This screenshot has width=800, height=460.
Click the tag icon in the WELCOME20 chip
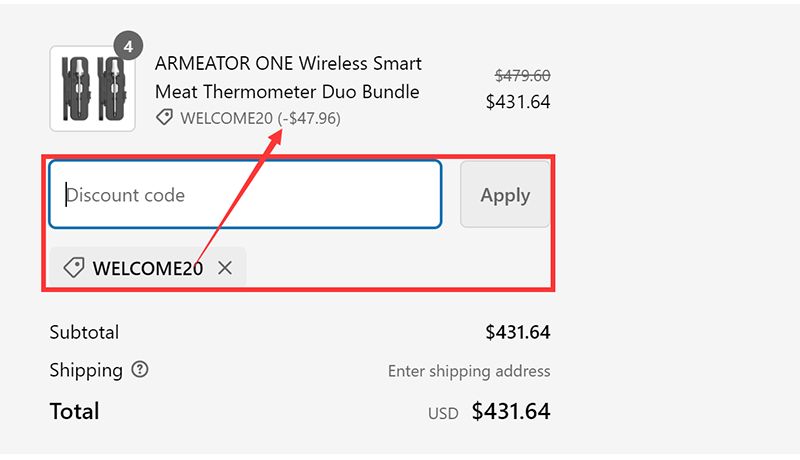point(73,268)
